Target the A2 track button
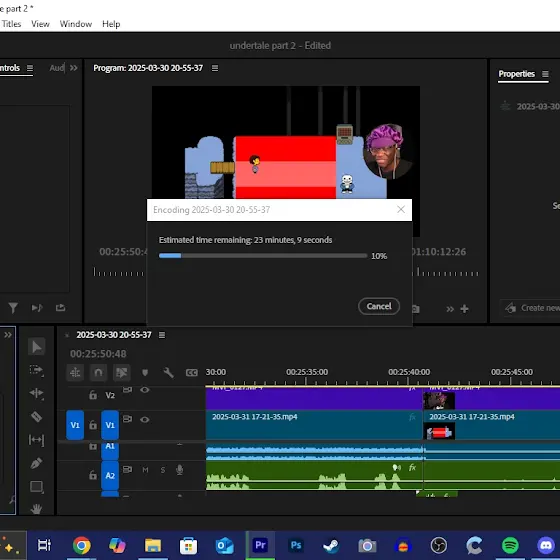Viewport: 560px width, 560px height. pos(110,475)
